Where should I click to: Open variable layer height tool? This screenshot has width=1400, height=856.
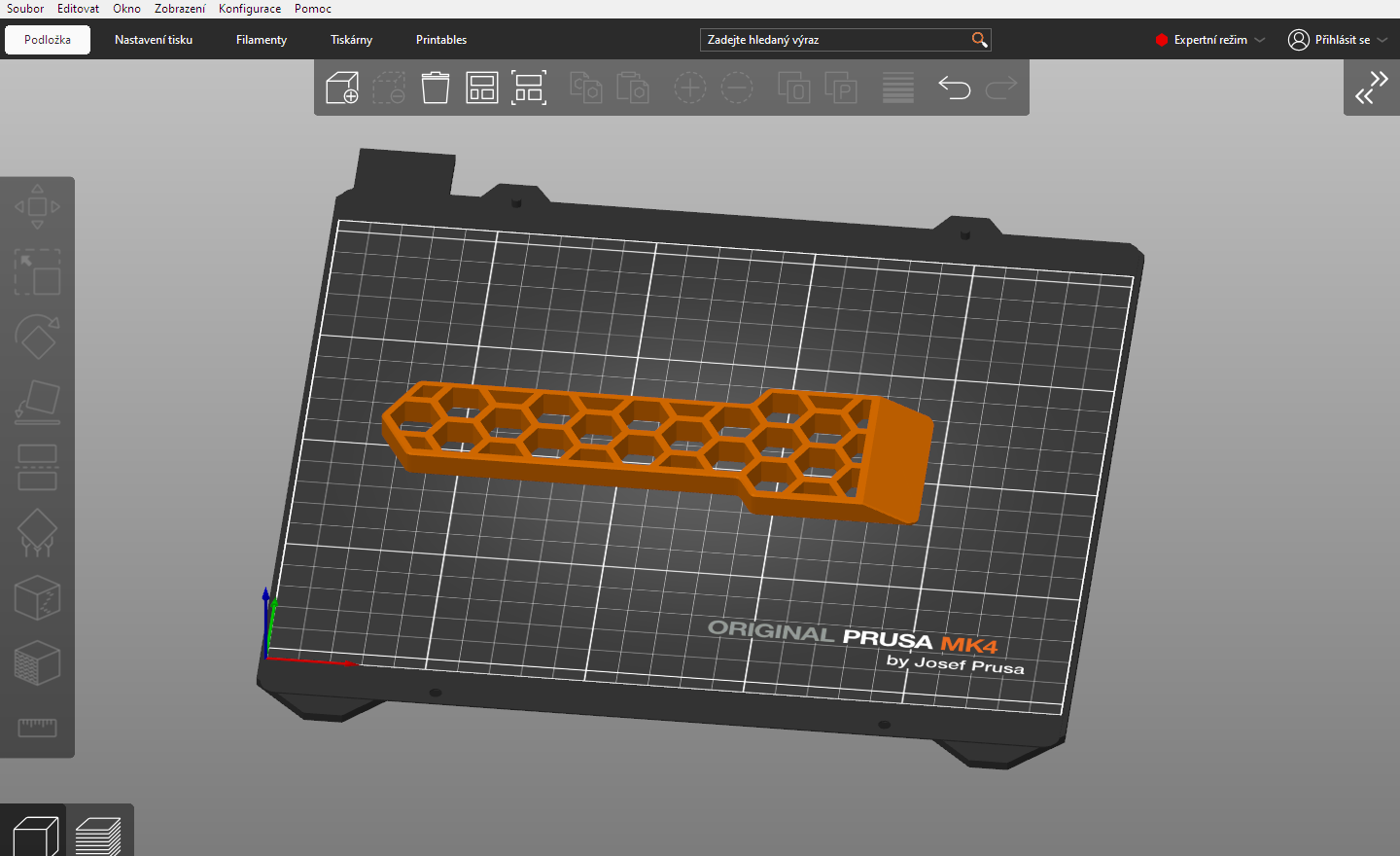point(898,88)
